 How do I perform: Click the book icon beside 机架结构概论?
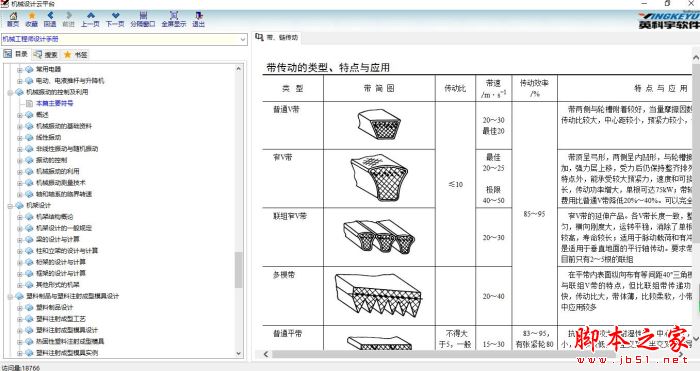coord(29,217)
